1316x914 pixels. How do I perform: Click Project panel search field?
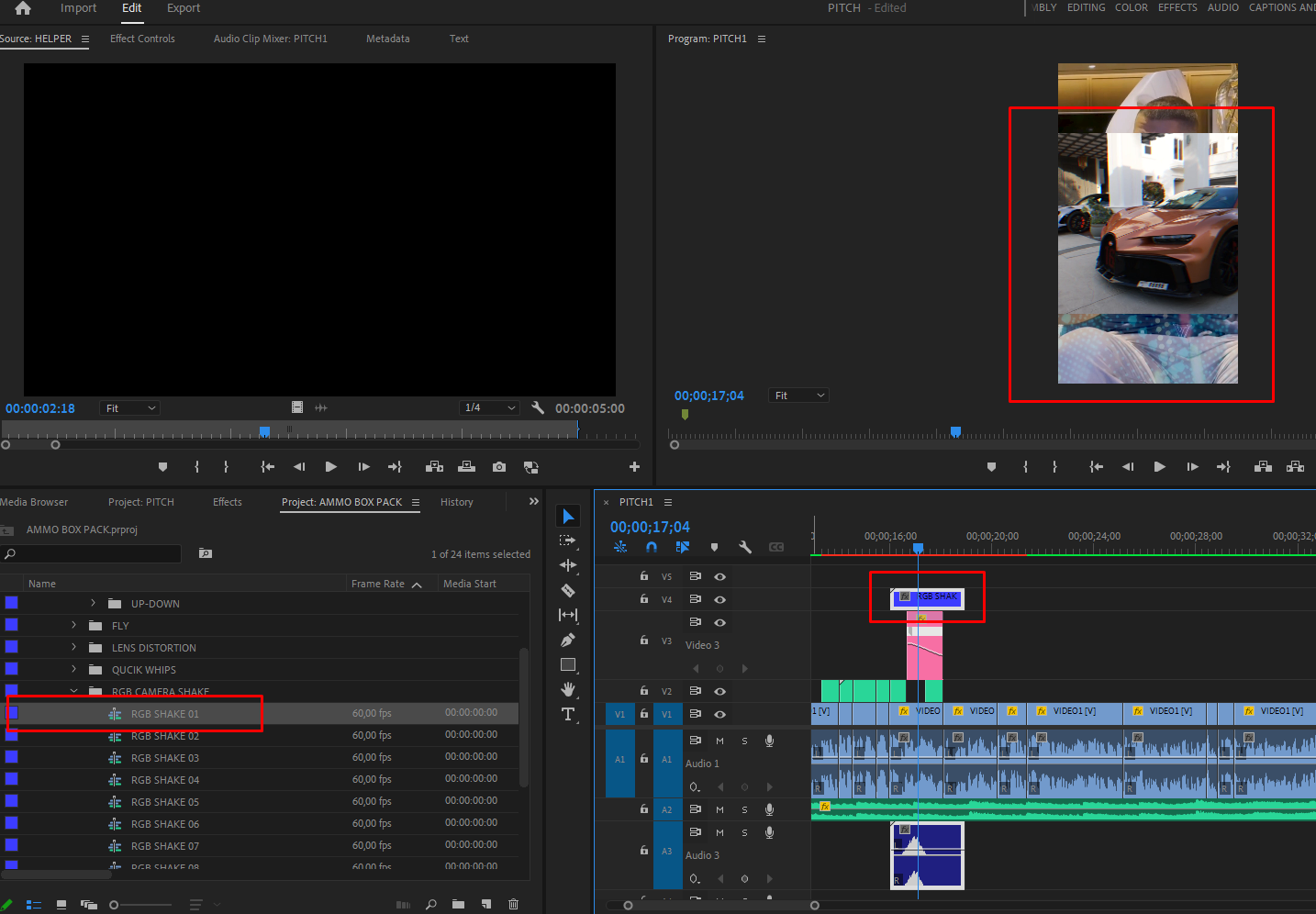(x=92, y=553)
